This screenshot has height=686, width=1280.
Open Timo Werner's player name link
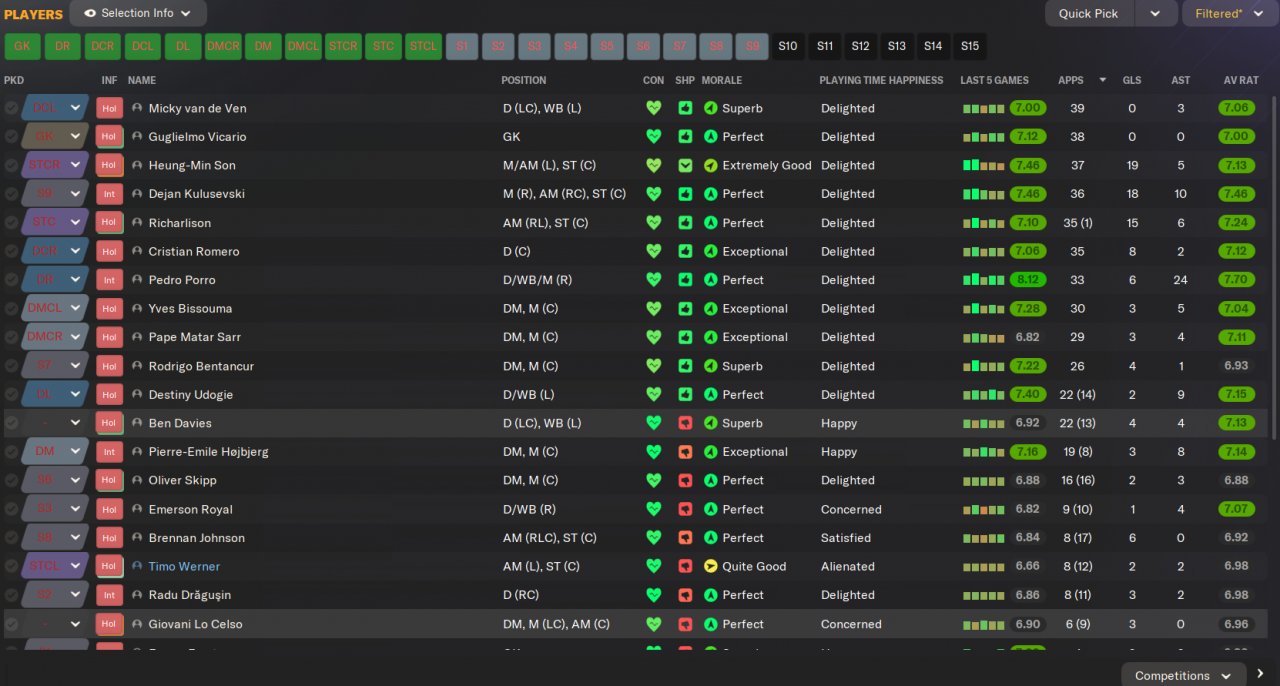coord(184,566)
